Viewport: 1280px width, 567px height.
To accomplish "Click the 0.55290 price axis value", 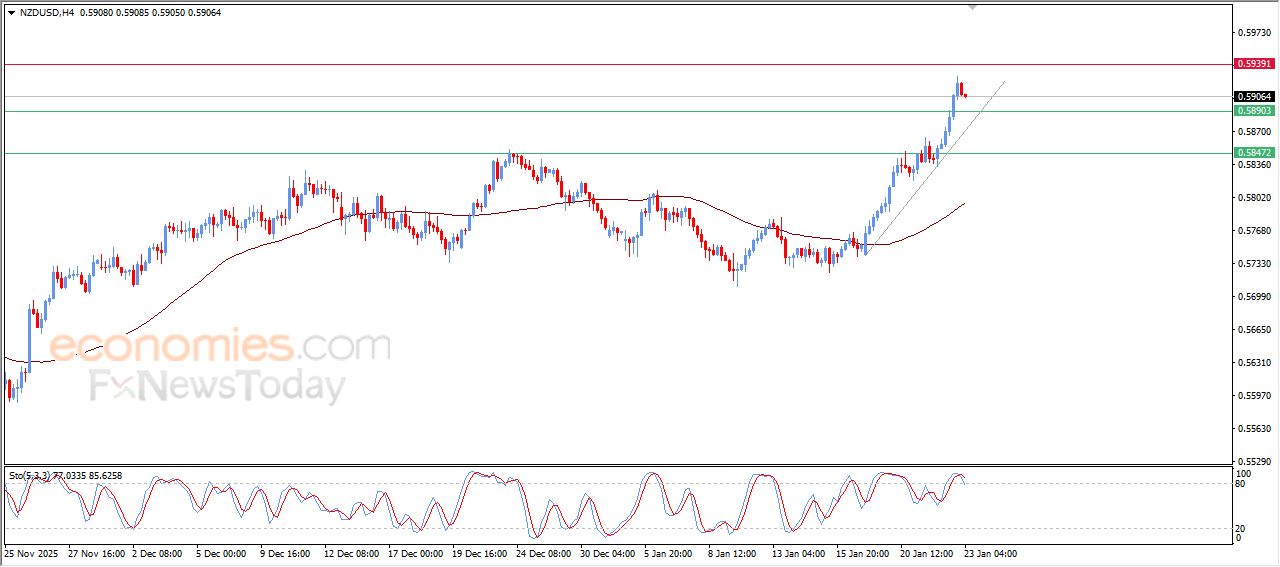I will click(1254, 462).
